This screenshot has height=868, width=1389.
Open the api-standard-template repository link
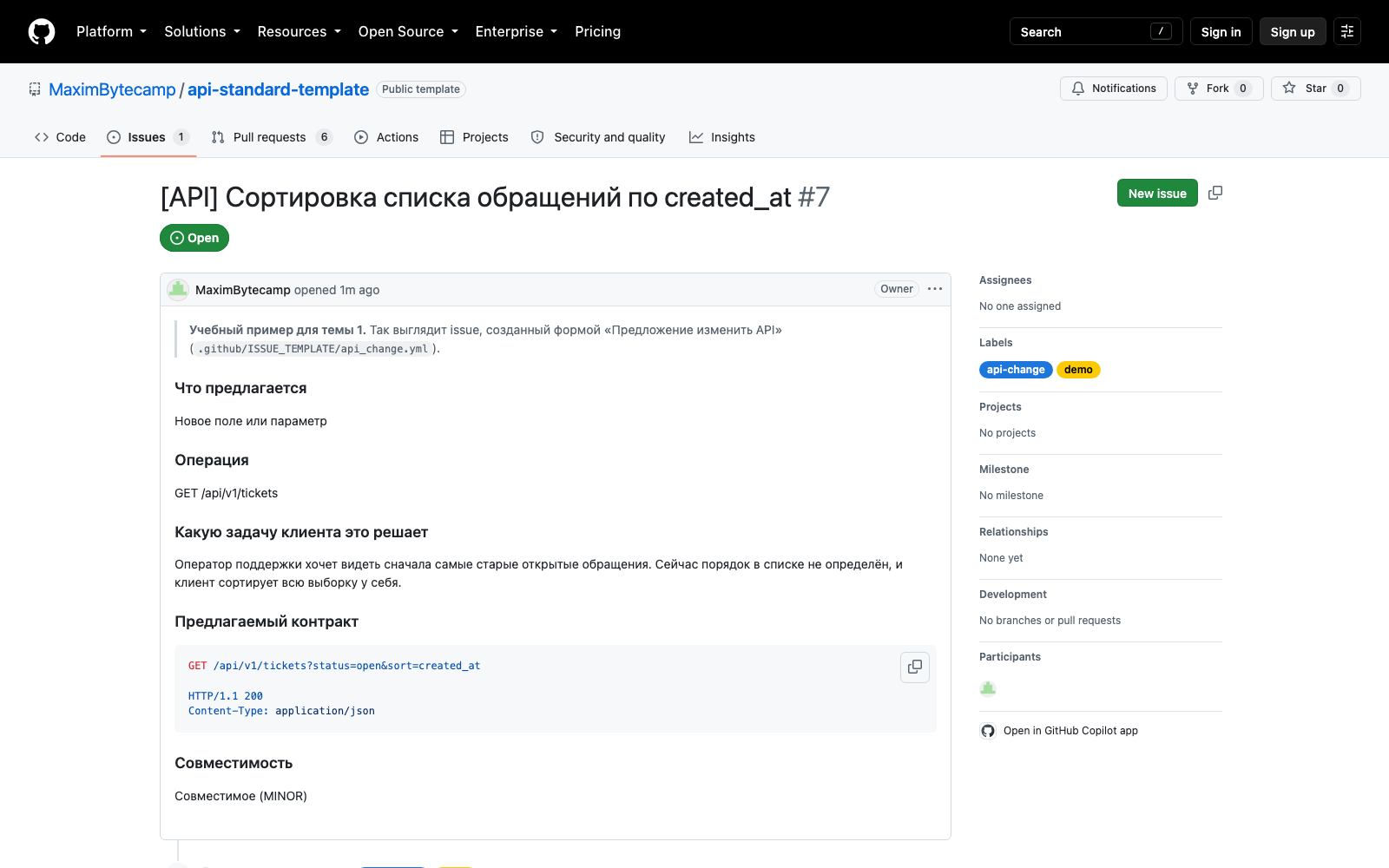(x=278, y=89)
